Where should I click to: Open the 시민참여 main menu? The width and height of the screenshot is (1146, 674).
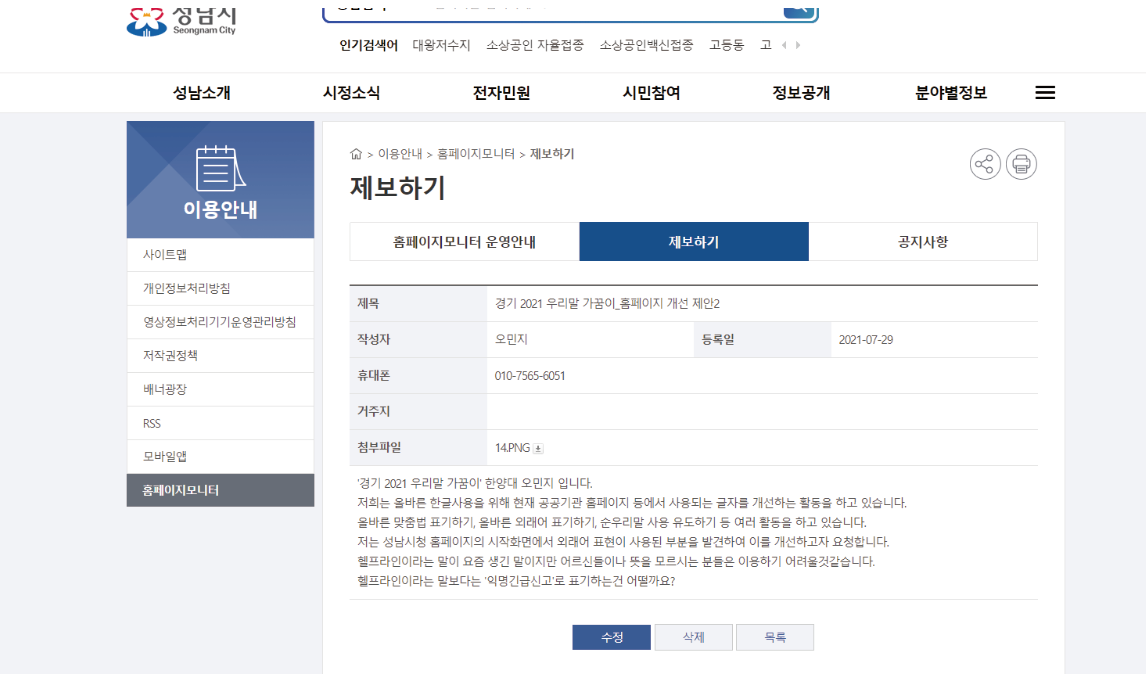pos(651,93)
